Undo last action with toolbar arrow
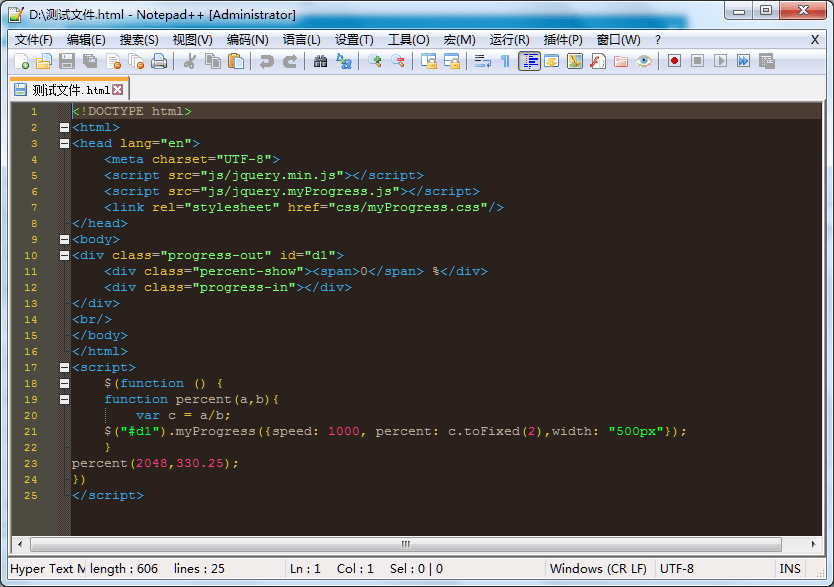The width and height of the screenshot is (834, 587). (266, 61)
